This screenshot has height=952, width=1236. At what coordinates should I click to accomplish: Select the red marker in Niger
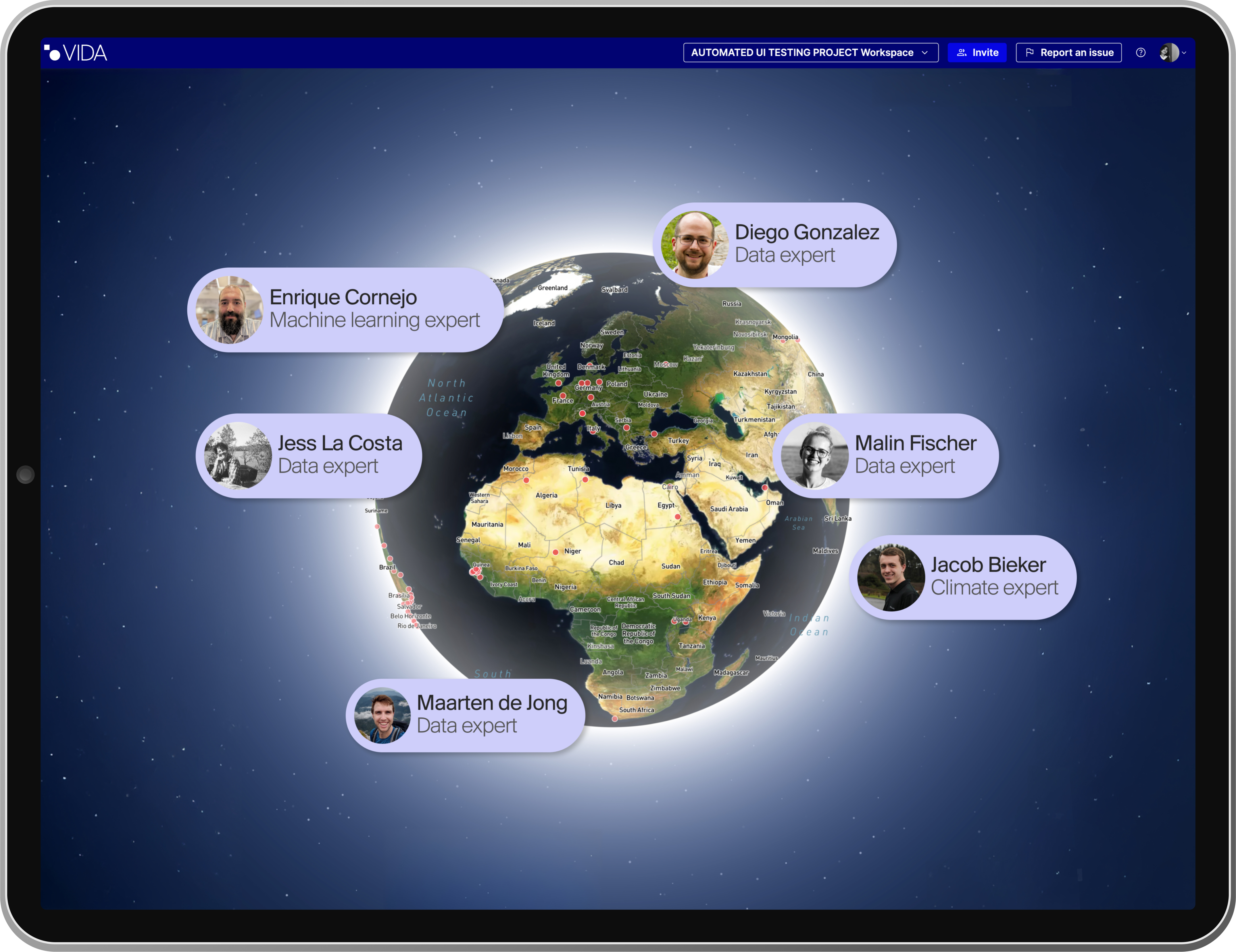555,552
